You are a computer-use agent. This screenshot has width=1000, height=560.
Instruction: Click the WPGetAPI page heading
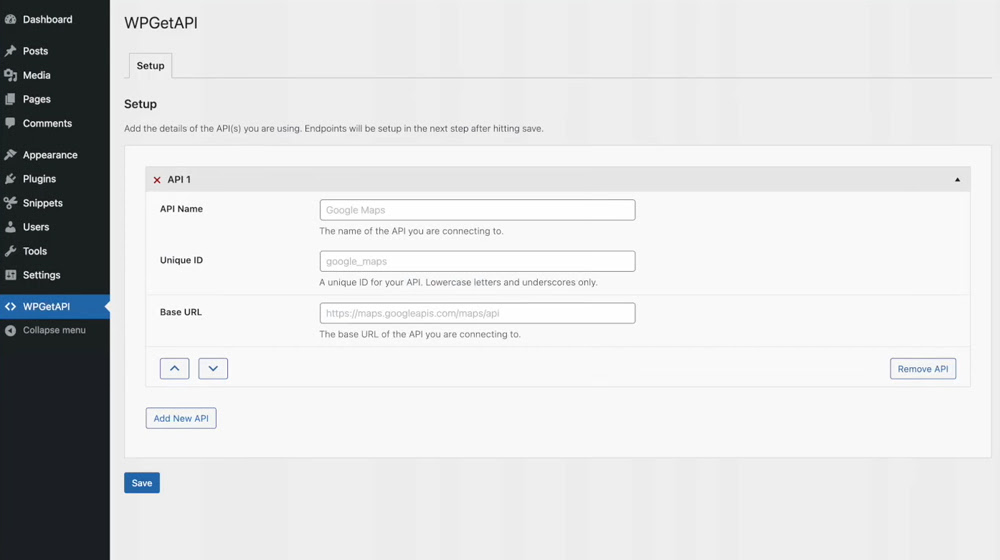tap(161, 23)
